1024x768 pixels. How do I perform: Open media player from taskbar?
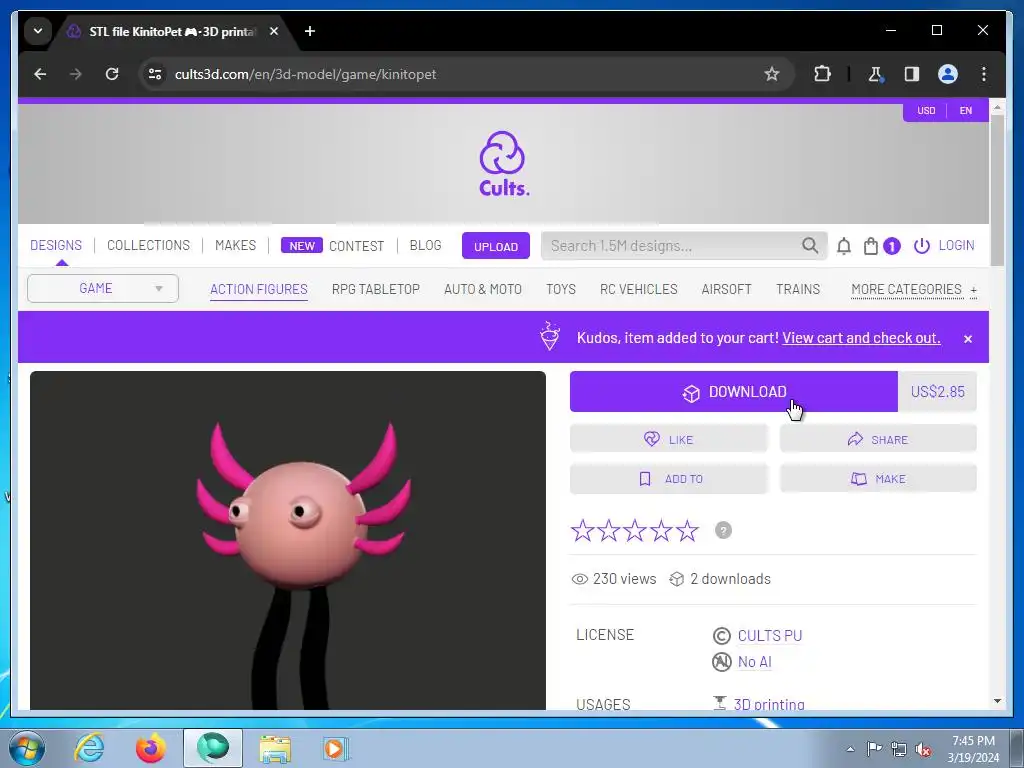click(336, 748)
